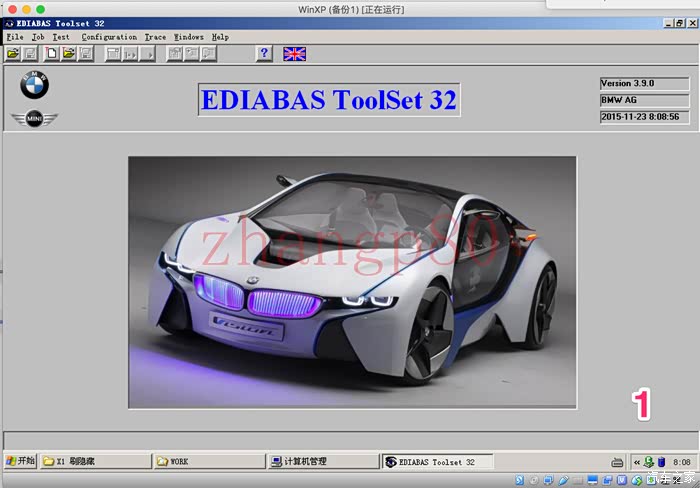Open the Trace menu
Screen dimensions: 700x488
coord(155,37)
